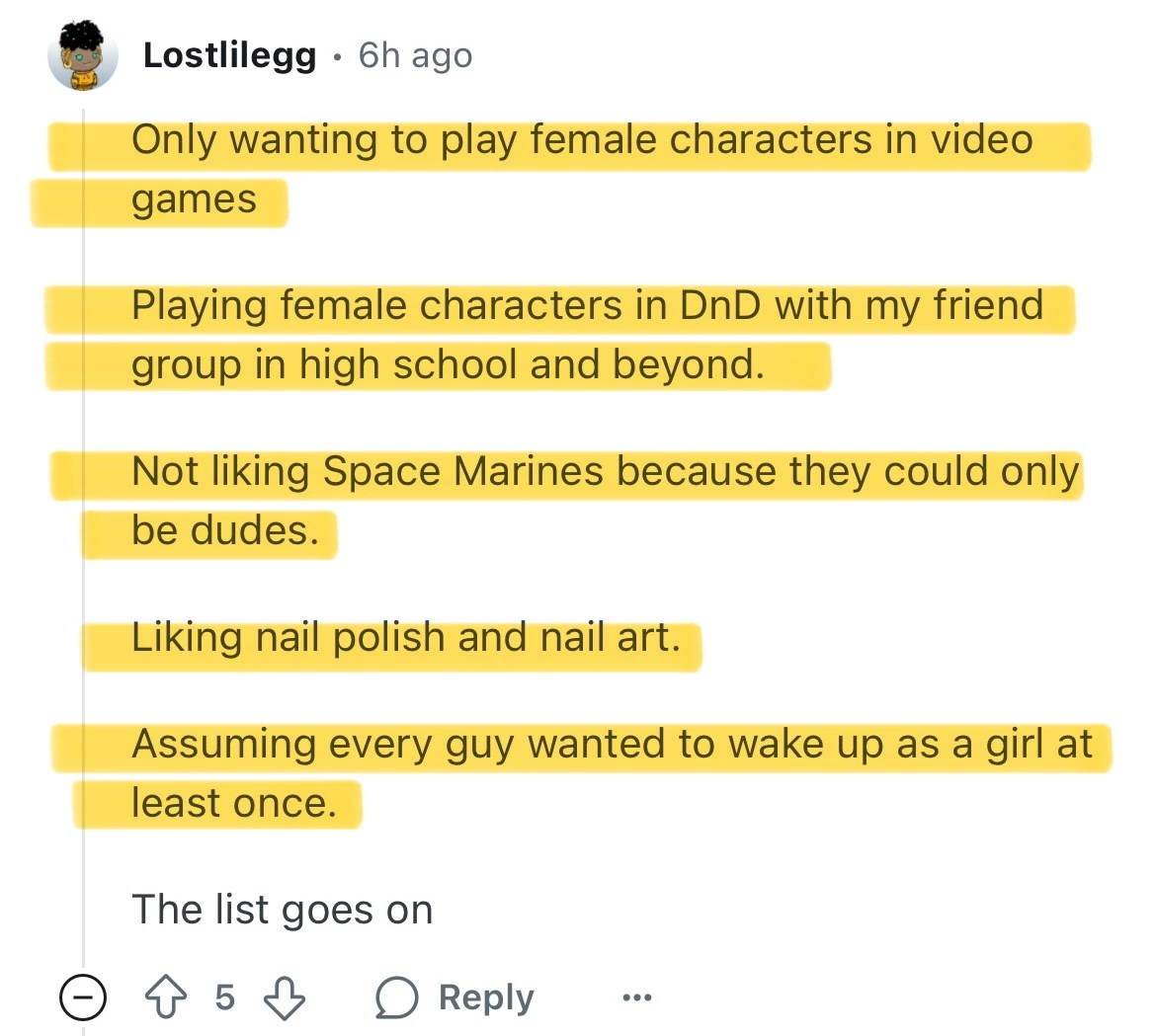The height and width of the screenshot is (1036, 1156).
Task: Click the vote score number 5
Action: point(225,997)
